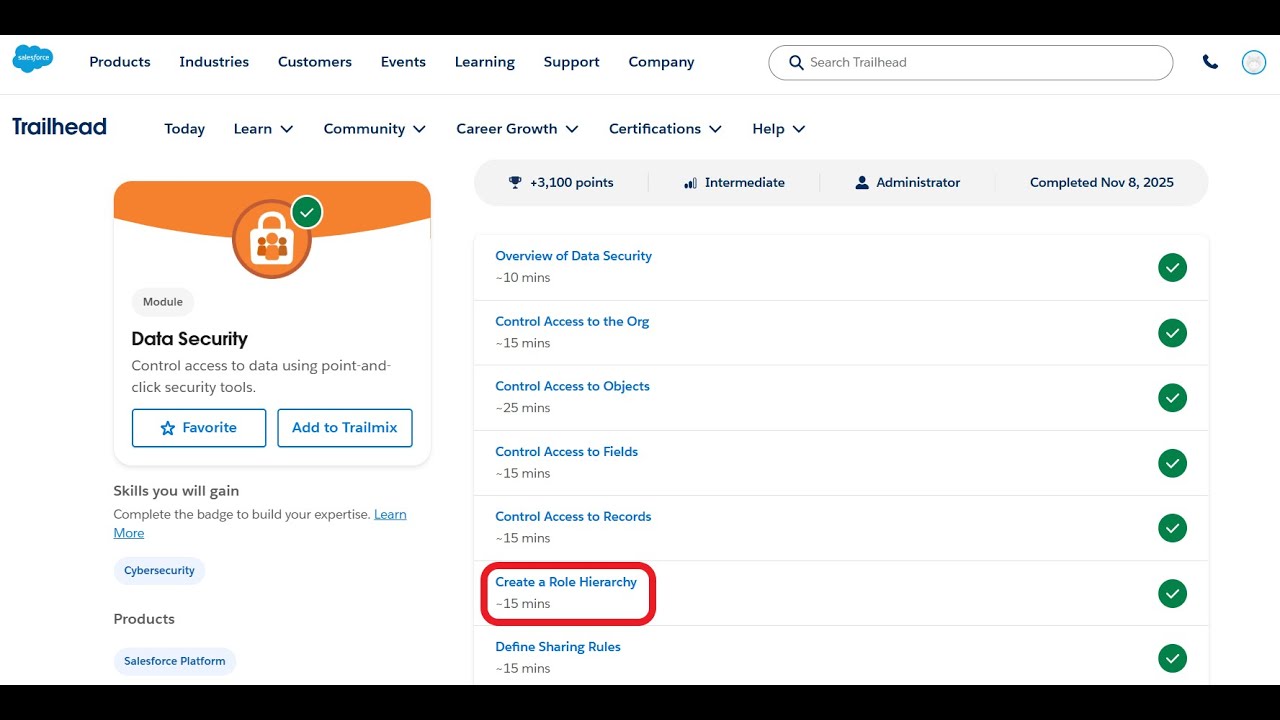Add to Trailmix button
1280x720 pixels.
345,428
